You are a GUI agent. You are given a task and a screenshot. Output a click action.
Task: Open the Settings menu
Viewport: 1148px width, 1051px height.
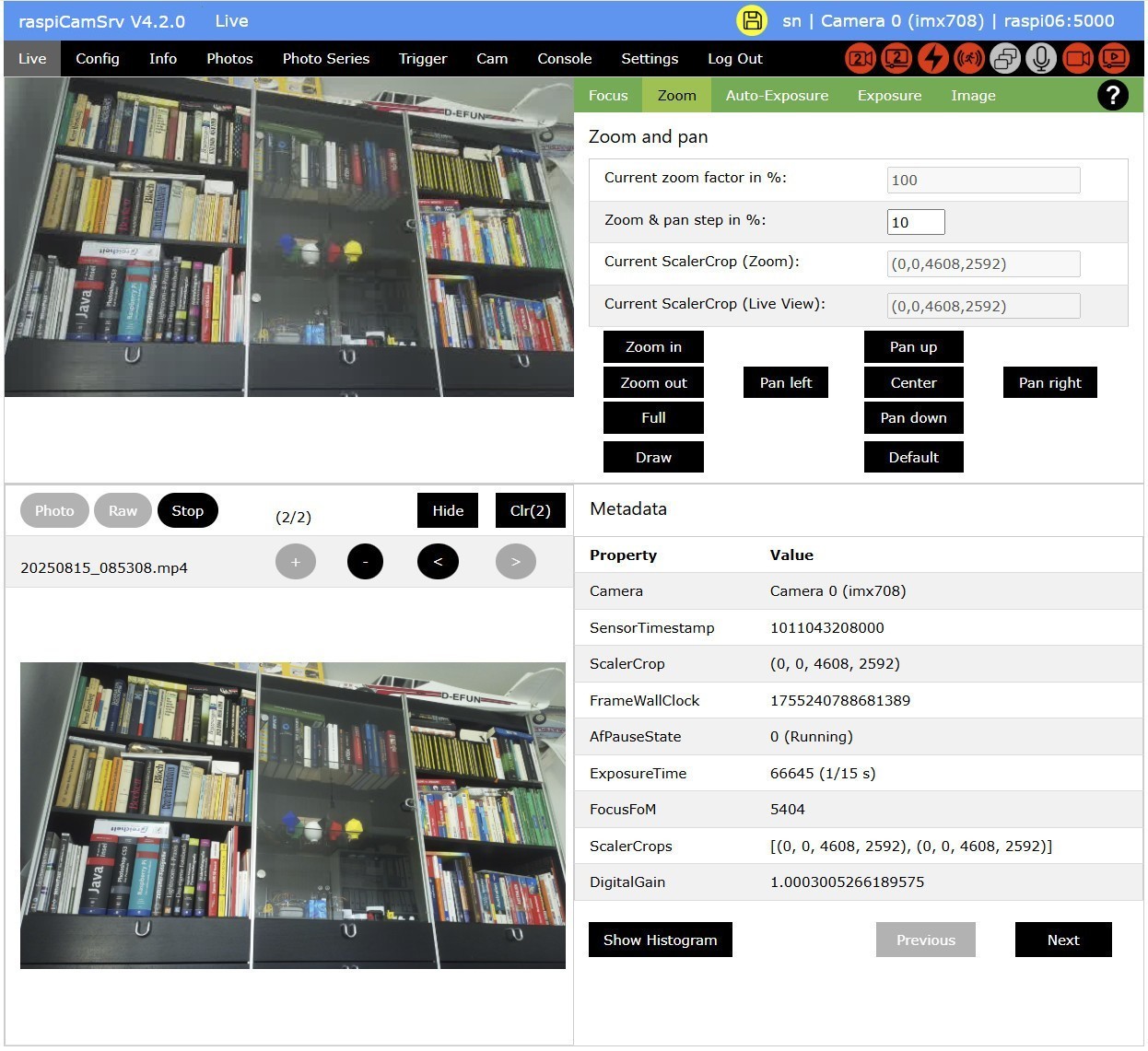tap(650, 58)
